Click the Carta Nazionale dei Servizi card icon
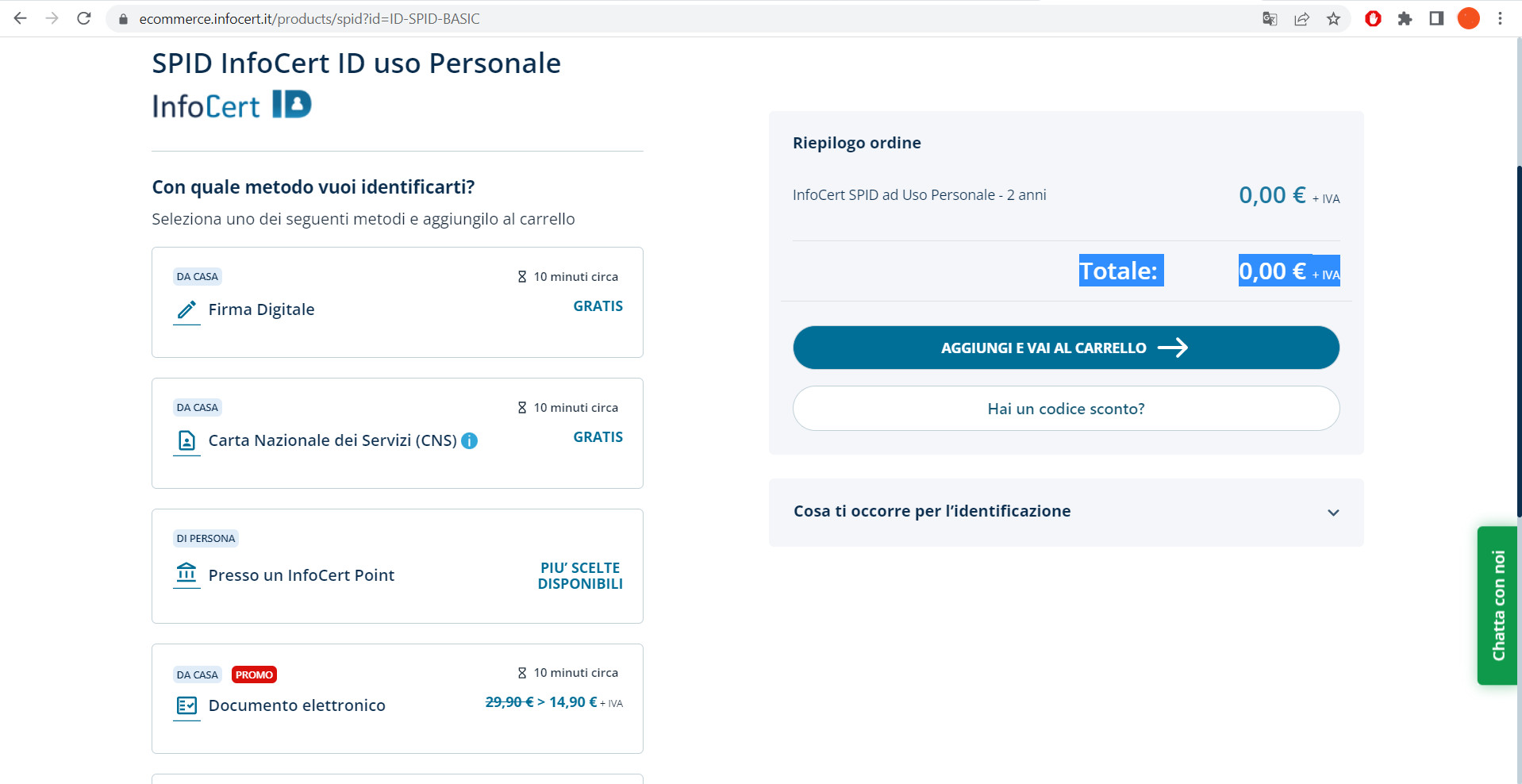Viewport: 1522px width, 784px height. tap(186, 442)
